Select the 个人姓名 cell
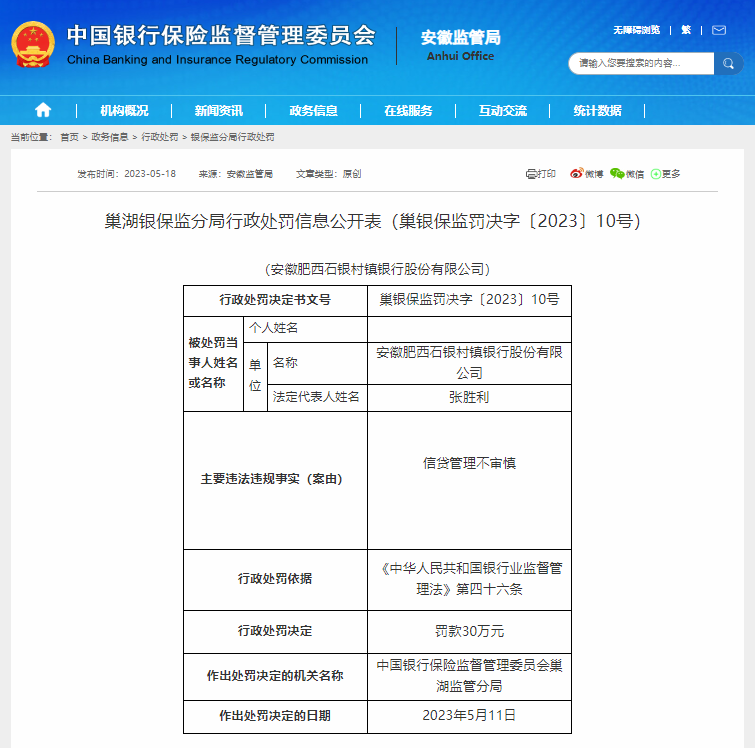The width and height of the screenshot is (755, 748). point(305,329)
